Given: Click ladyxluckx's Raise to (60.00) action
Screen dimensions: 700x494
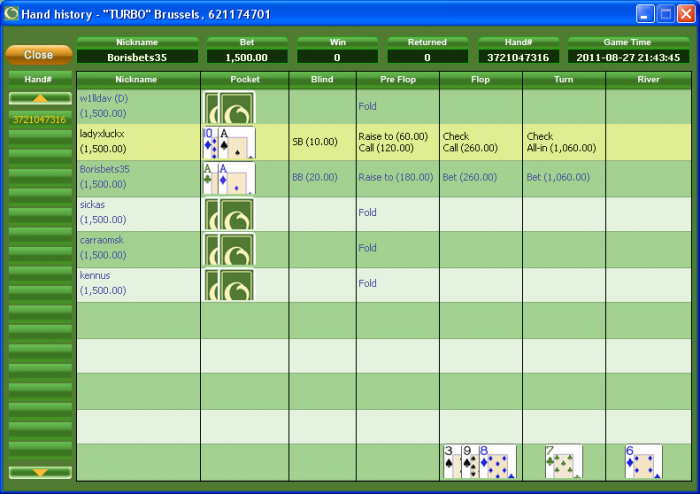Looking at the screenshot, I should 393,136.
